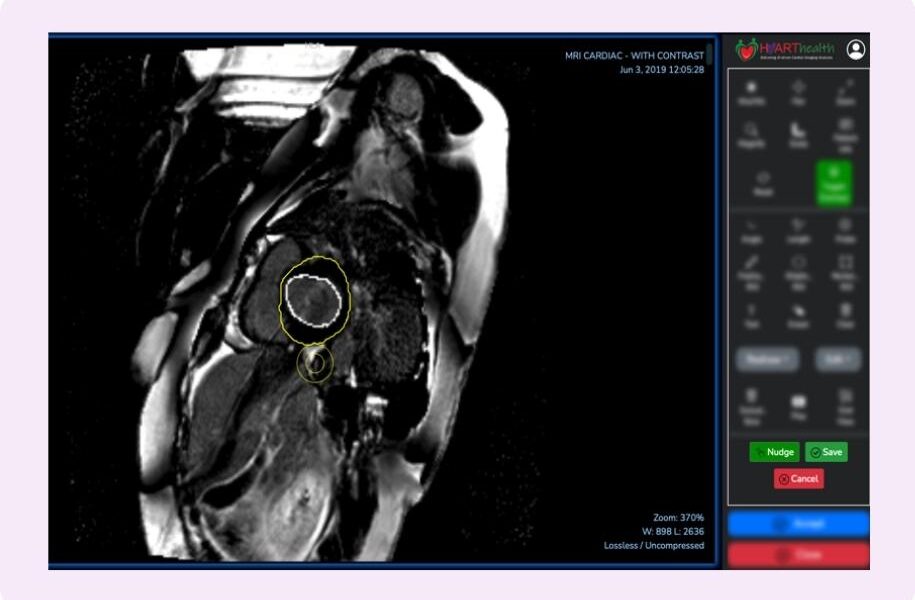Open the user profile icon
Screen dimensions: 915x600
point(856,49)
